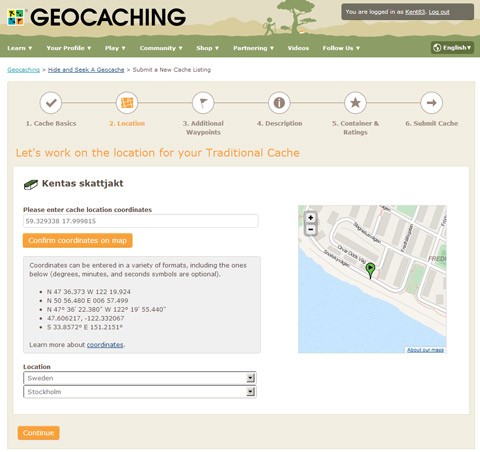Zoom out on the map with minus
Viewport: 480px width, 452px height.
click(x=311, y=229)
